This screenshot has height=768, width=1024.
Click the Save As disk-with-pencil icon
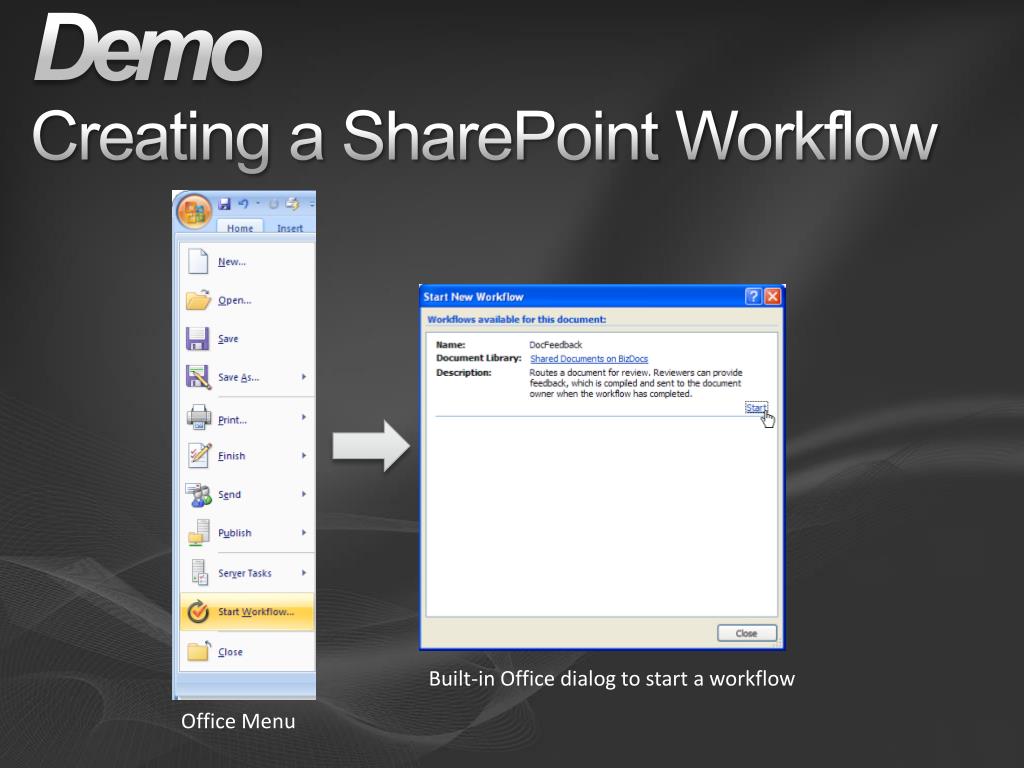pos(198,377)
